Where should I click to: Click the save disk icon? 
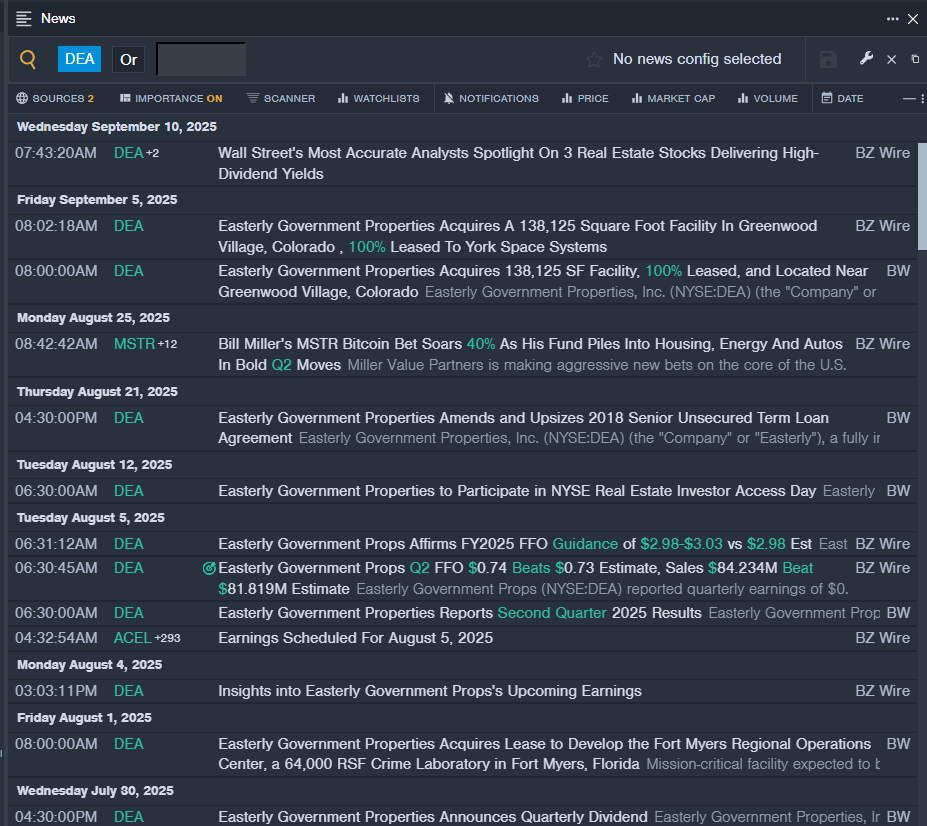pos(828,60)
